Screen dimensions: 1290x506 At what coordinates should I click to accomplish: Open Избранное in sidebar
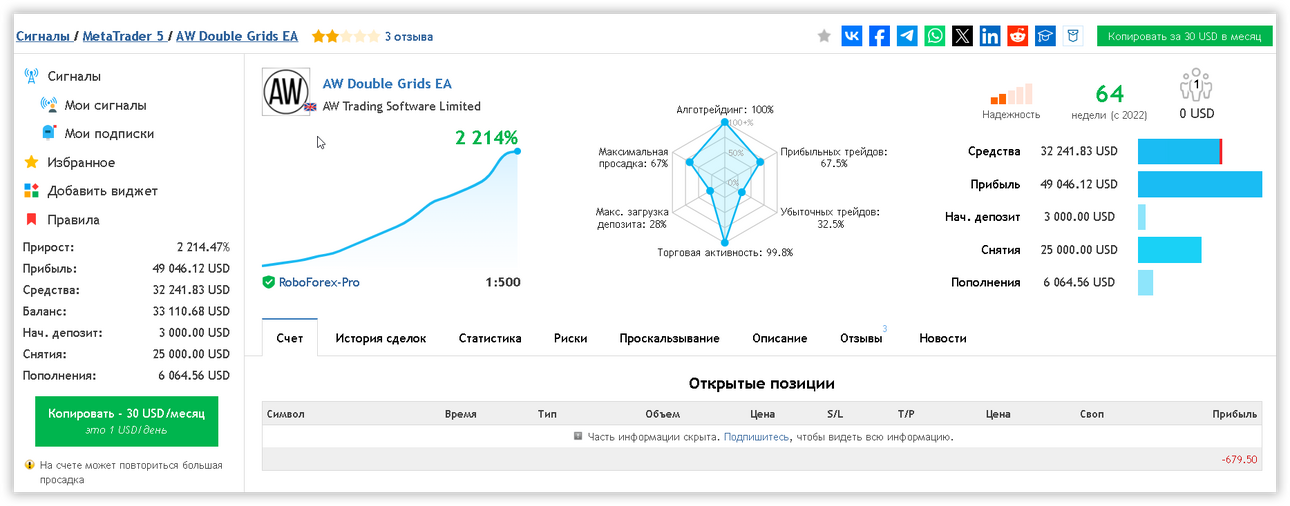coord(81,162)
